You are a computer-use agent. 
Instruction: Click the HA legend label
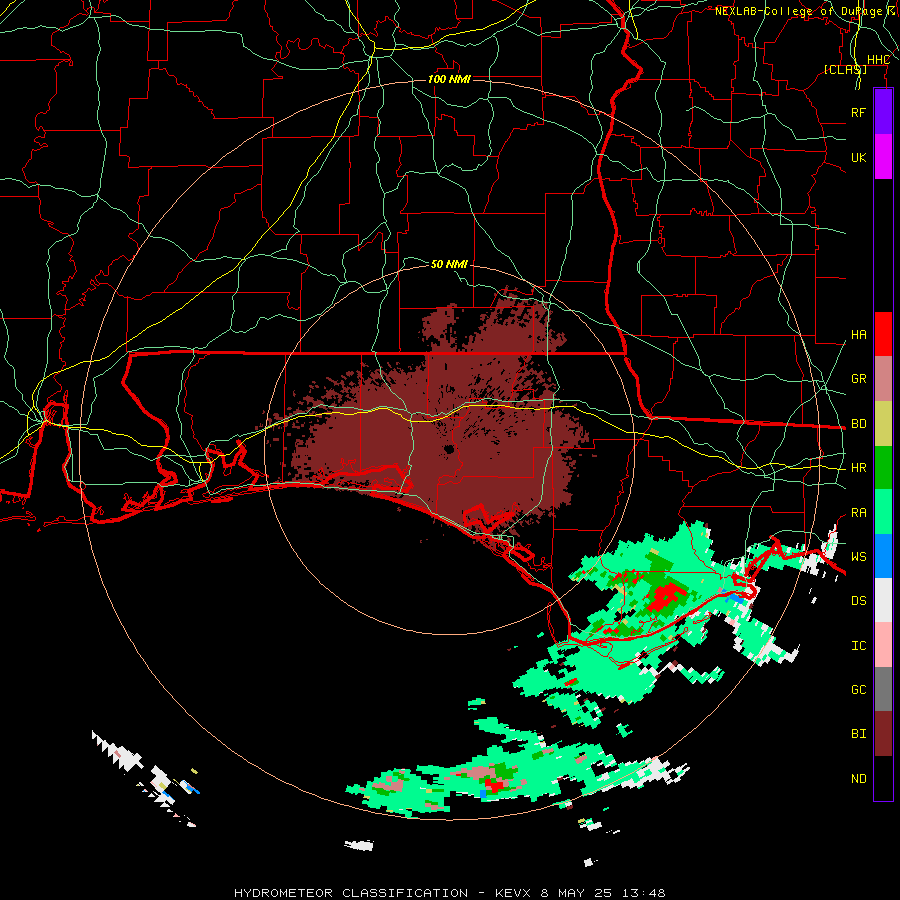pyautogui.click(x=859, y=335)
